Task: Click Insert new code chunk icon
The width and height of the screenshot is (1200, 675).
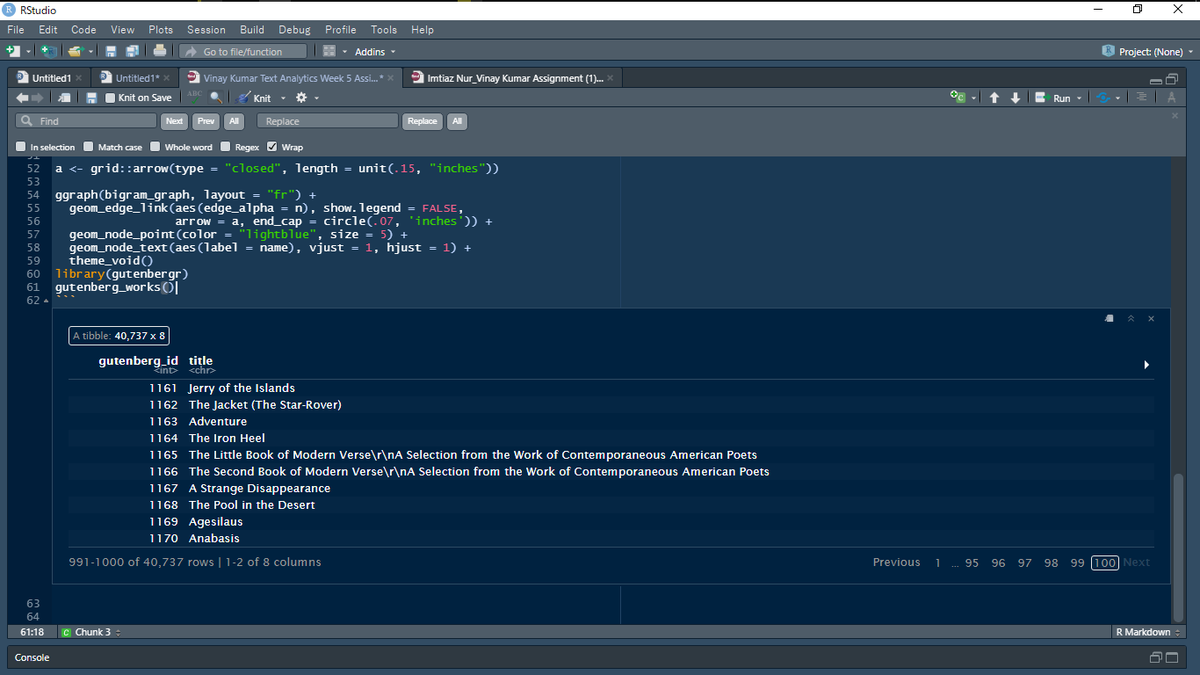Action: (958, 97)
